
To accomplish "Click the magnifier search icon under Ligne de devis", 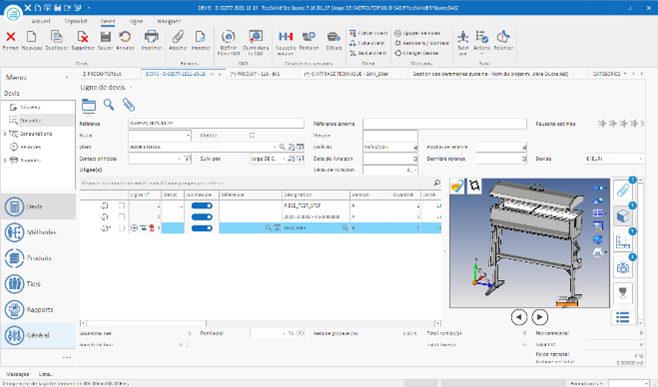I will [x=109, y=105].
